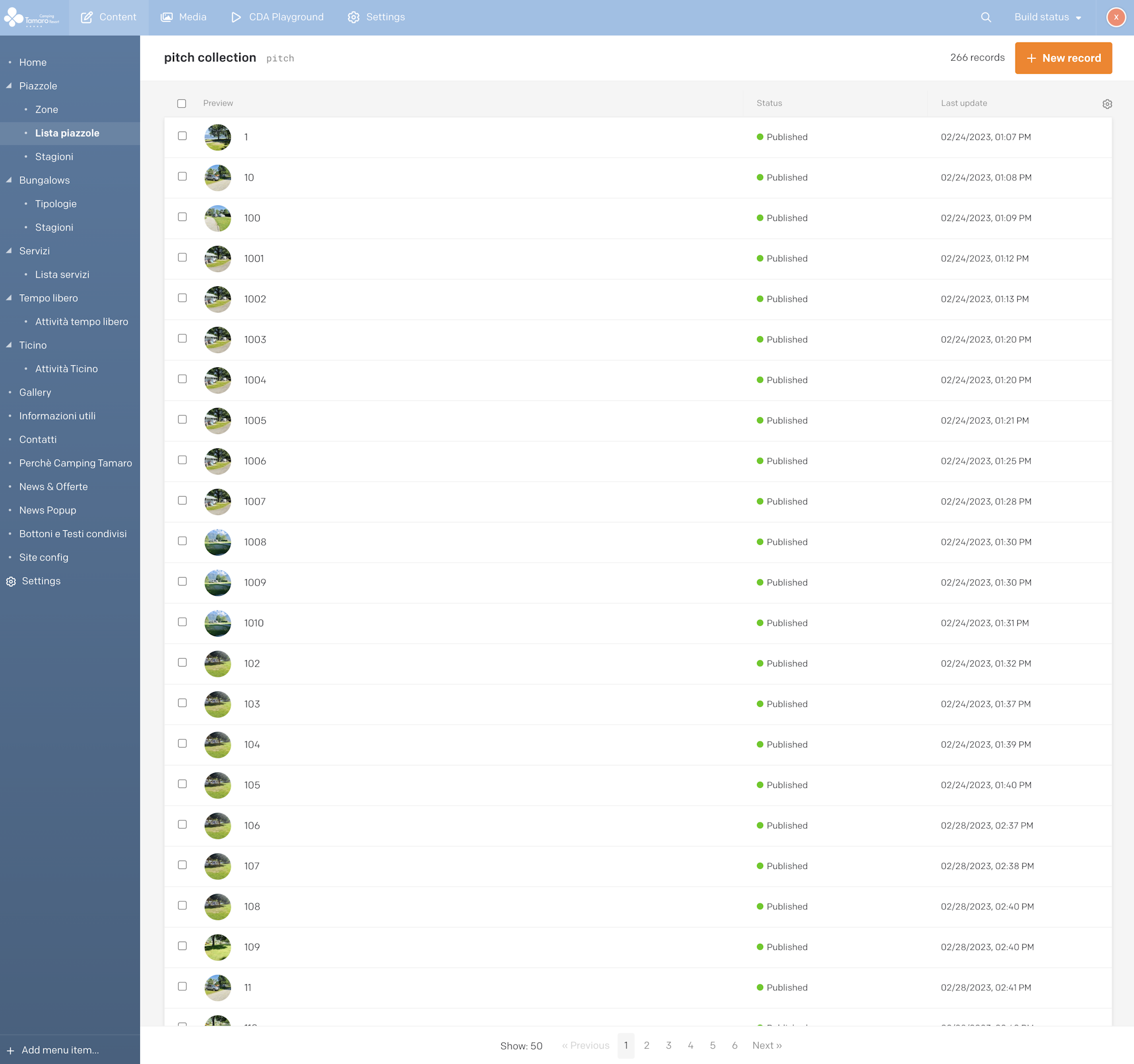The height and width of the screenshot is (1064, 1134).
Task: Open the search magnifier icon
Action: pos(985,17)
